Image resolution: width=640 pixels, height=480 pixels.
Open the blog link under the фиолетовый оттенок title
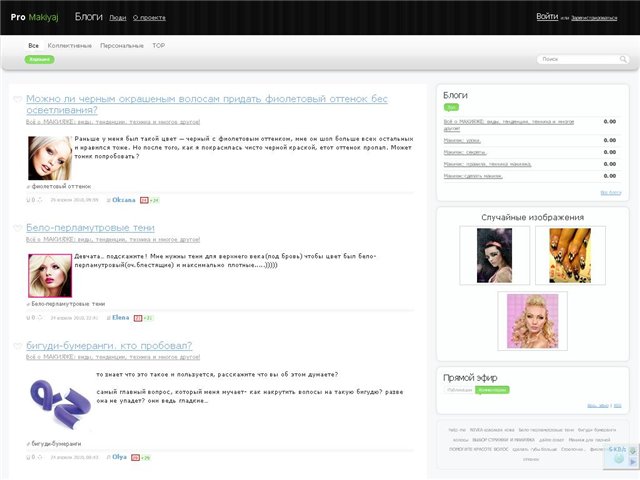113,122
